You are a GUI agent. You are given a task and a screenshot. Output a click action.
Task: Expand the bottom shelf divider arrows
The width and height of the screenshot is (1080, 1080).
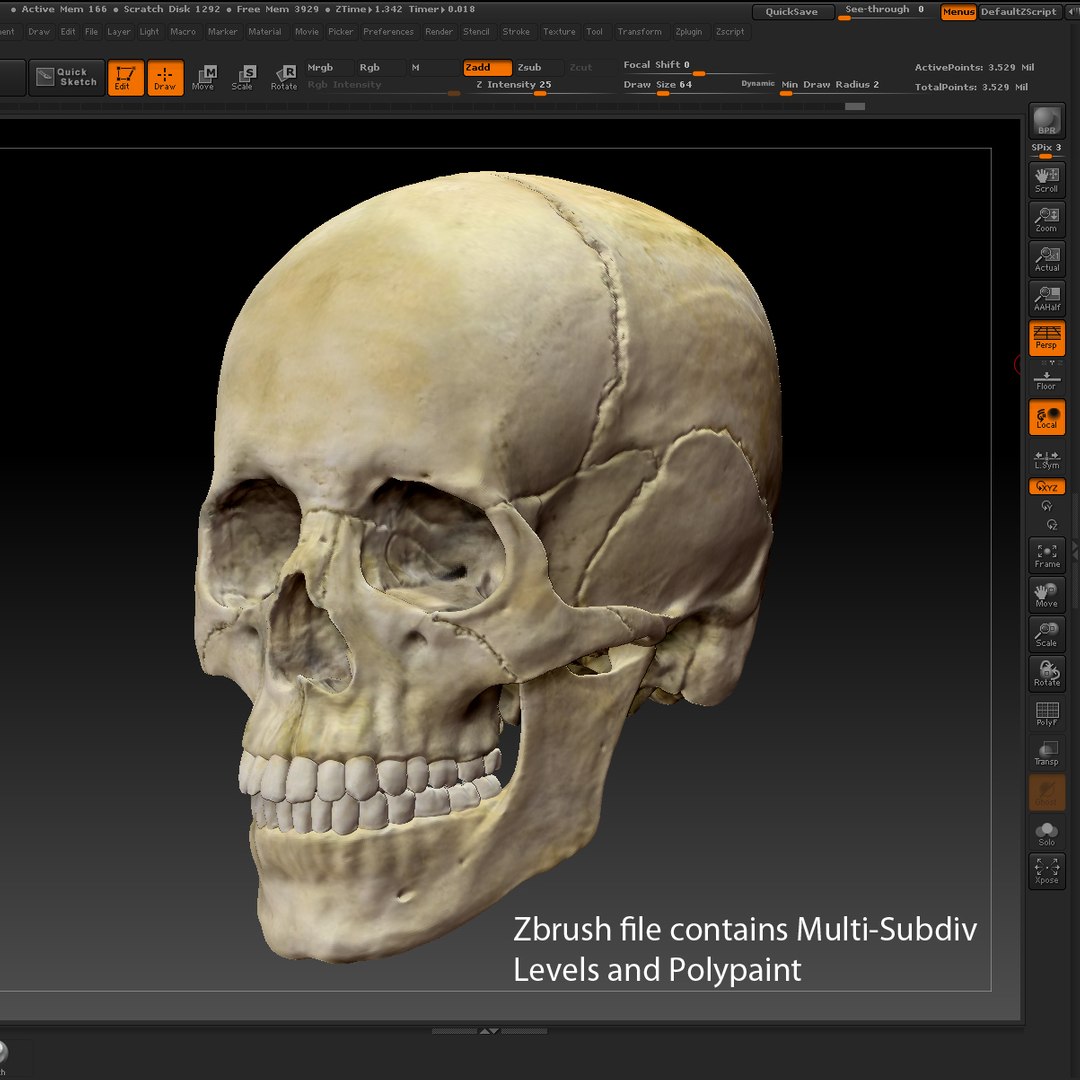tap(489, 1031)
